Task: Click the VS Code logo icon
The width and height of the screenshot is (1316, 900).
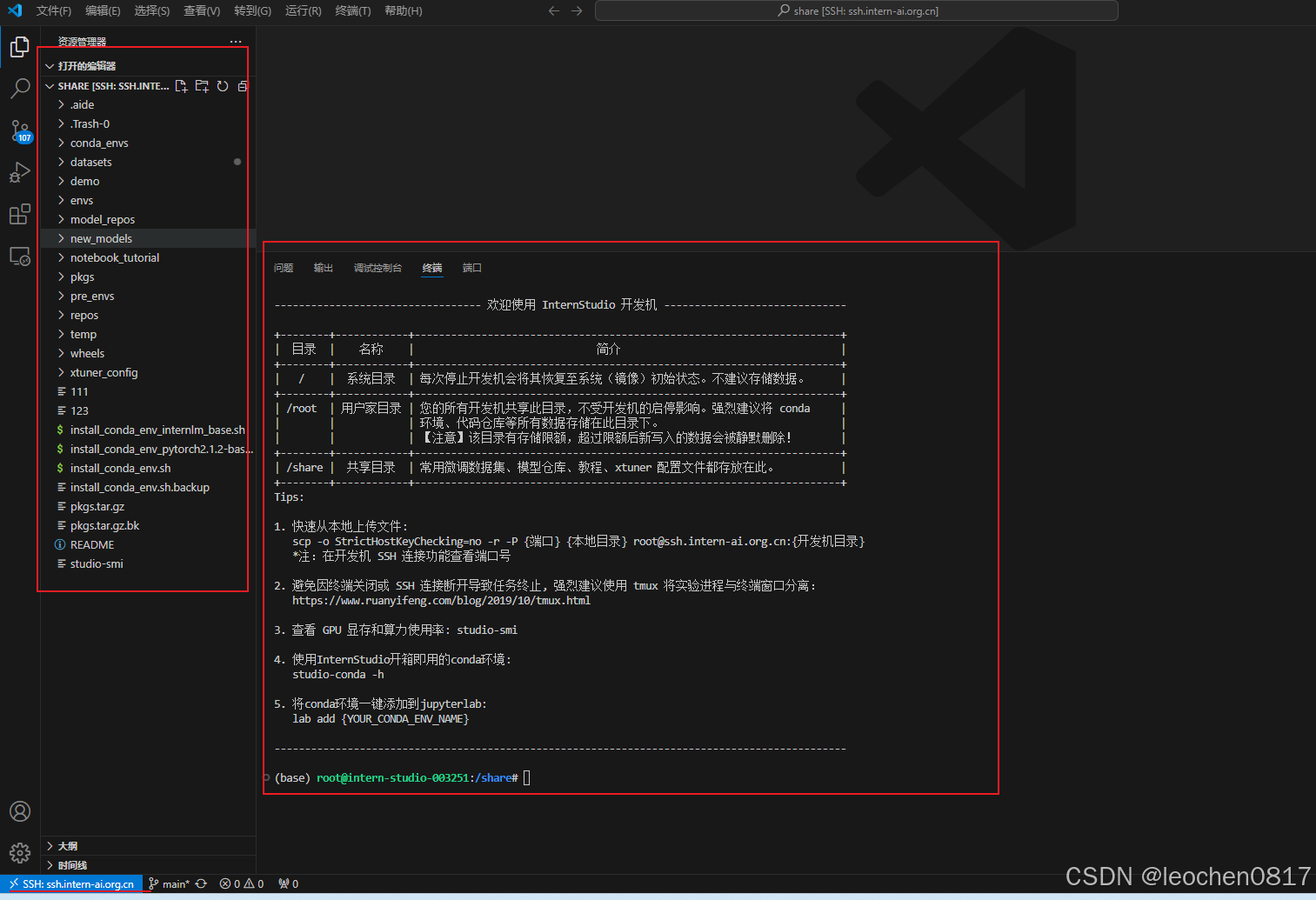Action: [x=15, y=10]
